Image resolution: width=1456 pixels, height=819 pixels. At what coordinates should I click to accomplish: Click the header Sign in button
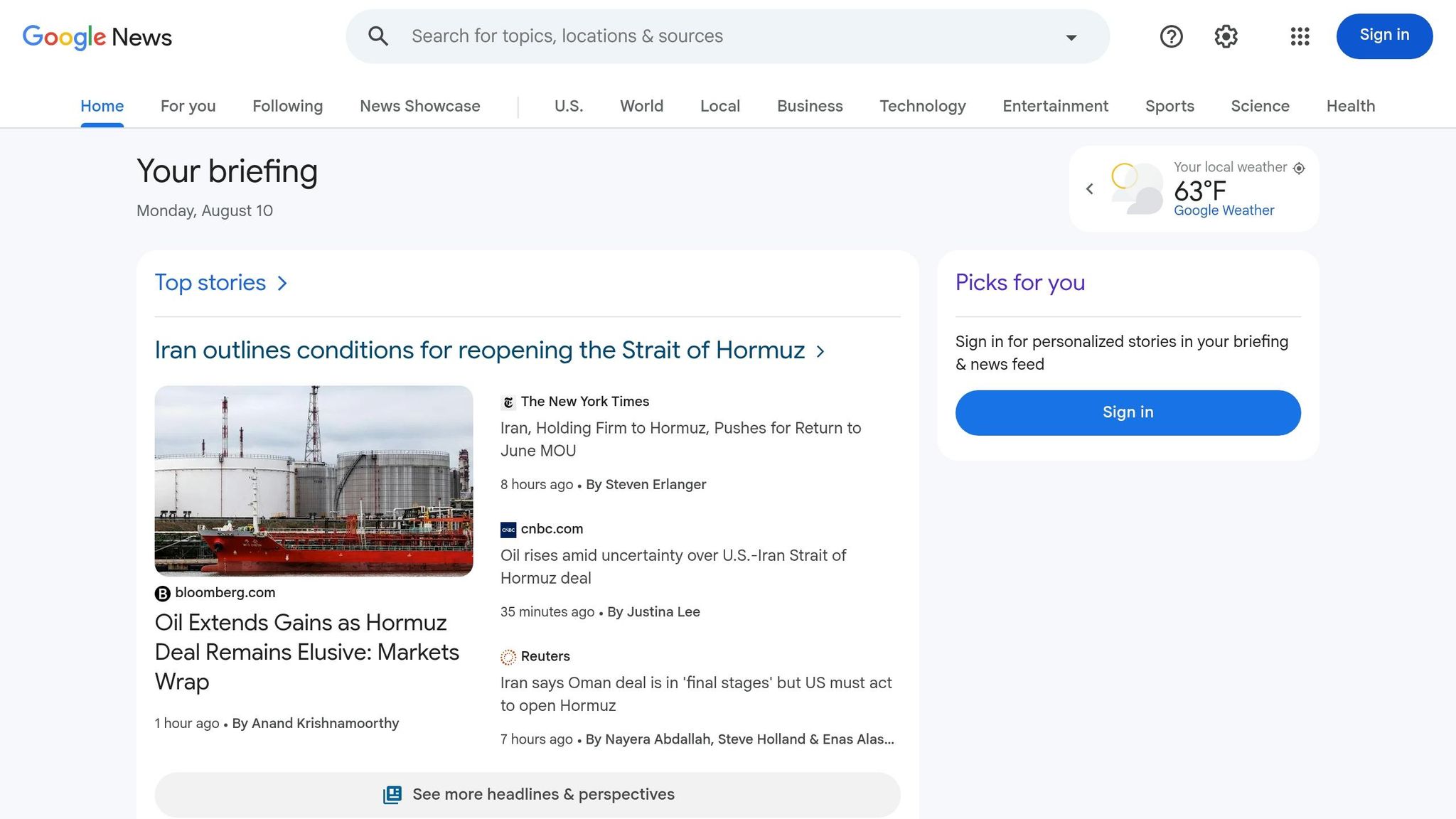coord(1384,36)
